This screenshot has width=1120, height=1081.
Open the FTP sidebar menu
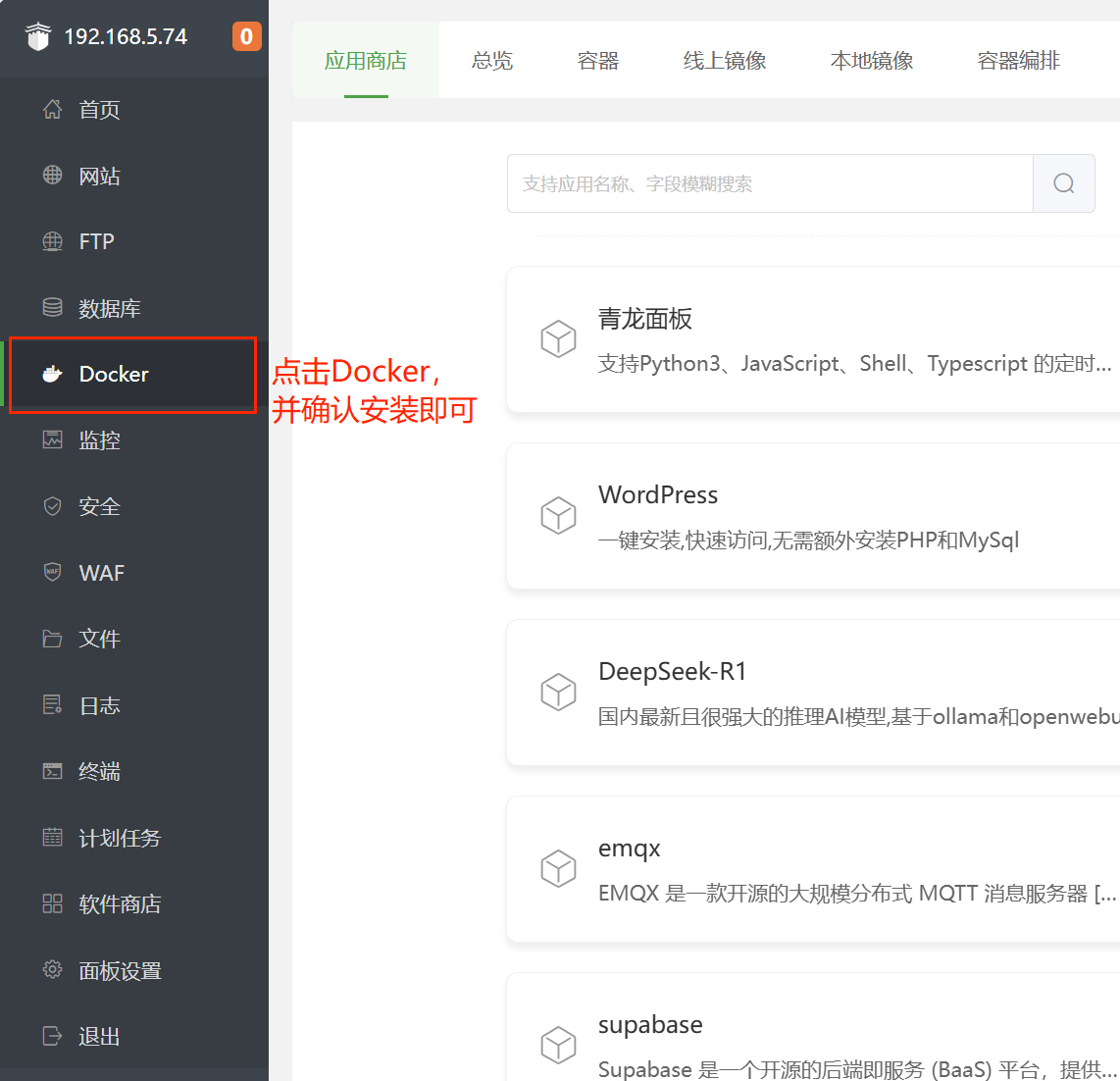[x=134, y=241]
